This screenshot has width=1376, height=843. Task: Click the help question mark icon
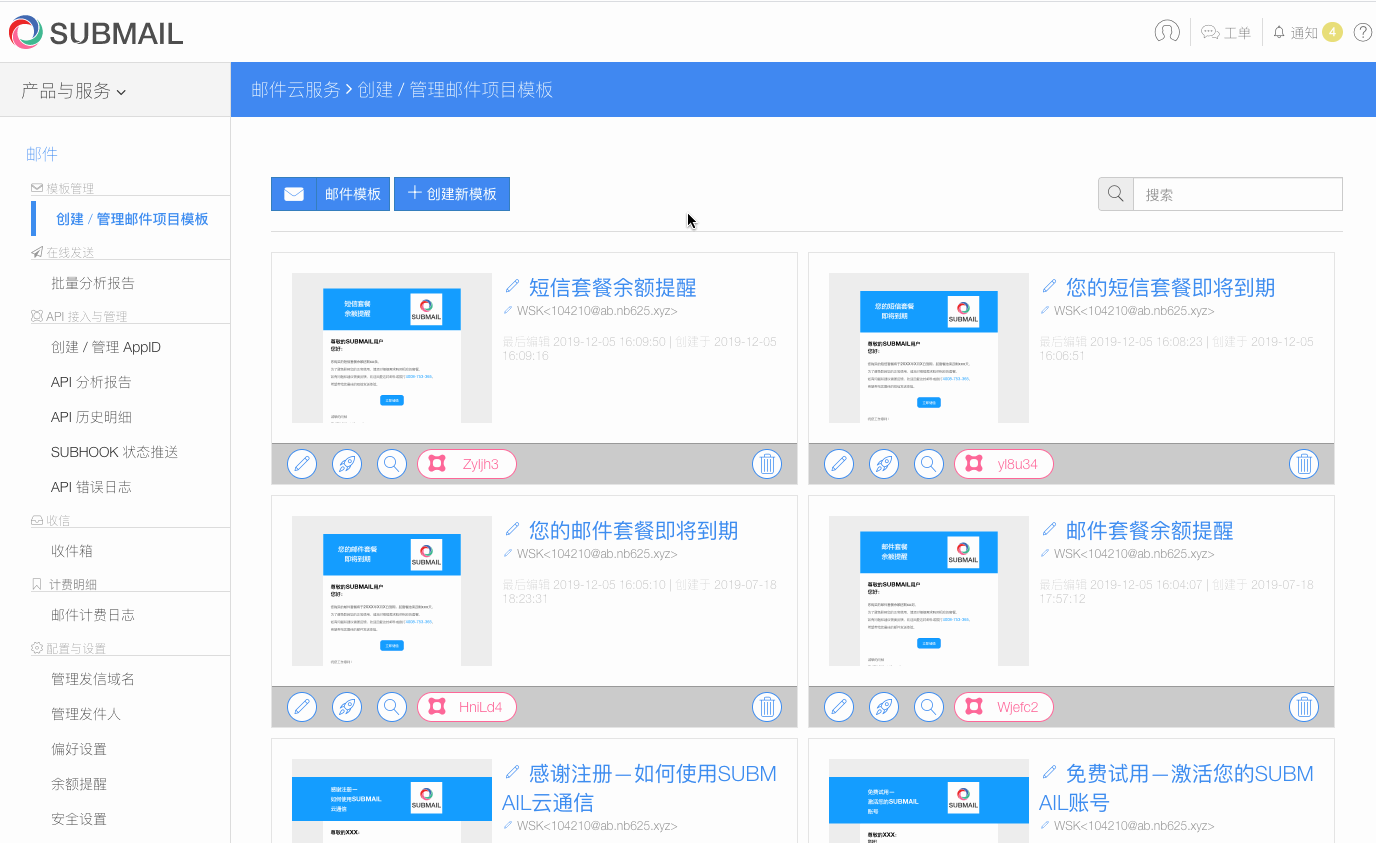coord(1362,31)
